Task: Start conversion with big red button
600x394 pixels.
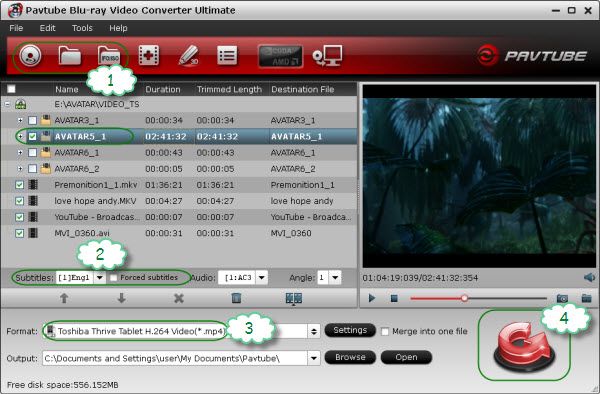Action: click(x=524, y=347)
